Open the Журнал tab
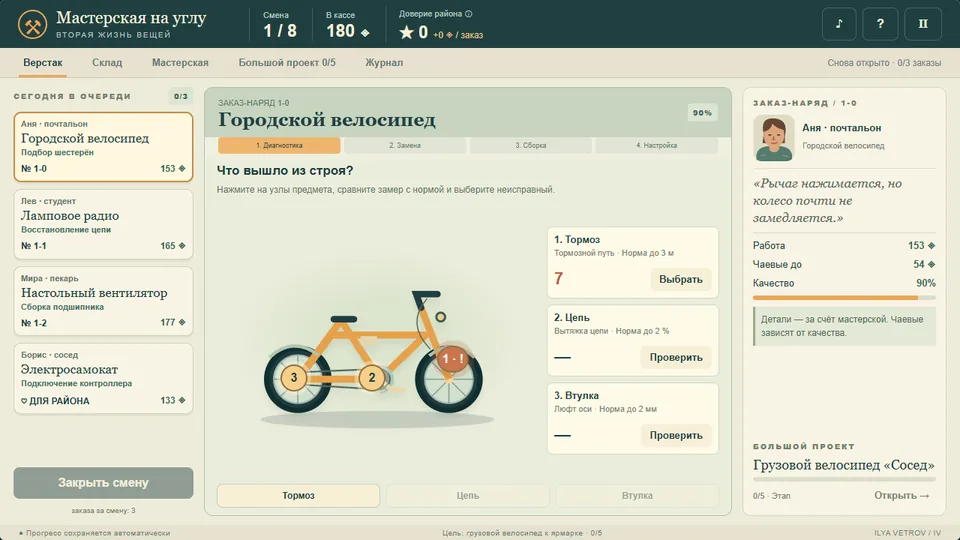 384,62
